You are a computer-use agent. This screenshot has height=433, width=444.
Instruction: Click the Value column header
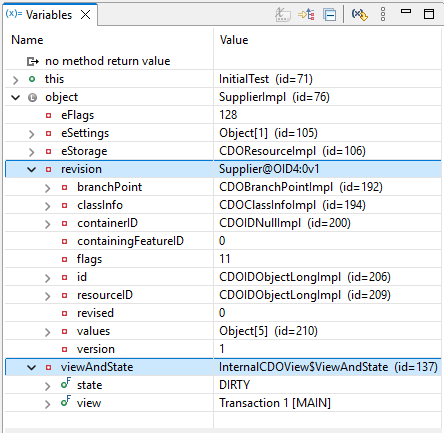[x=234, y=40]
